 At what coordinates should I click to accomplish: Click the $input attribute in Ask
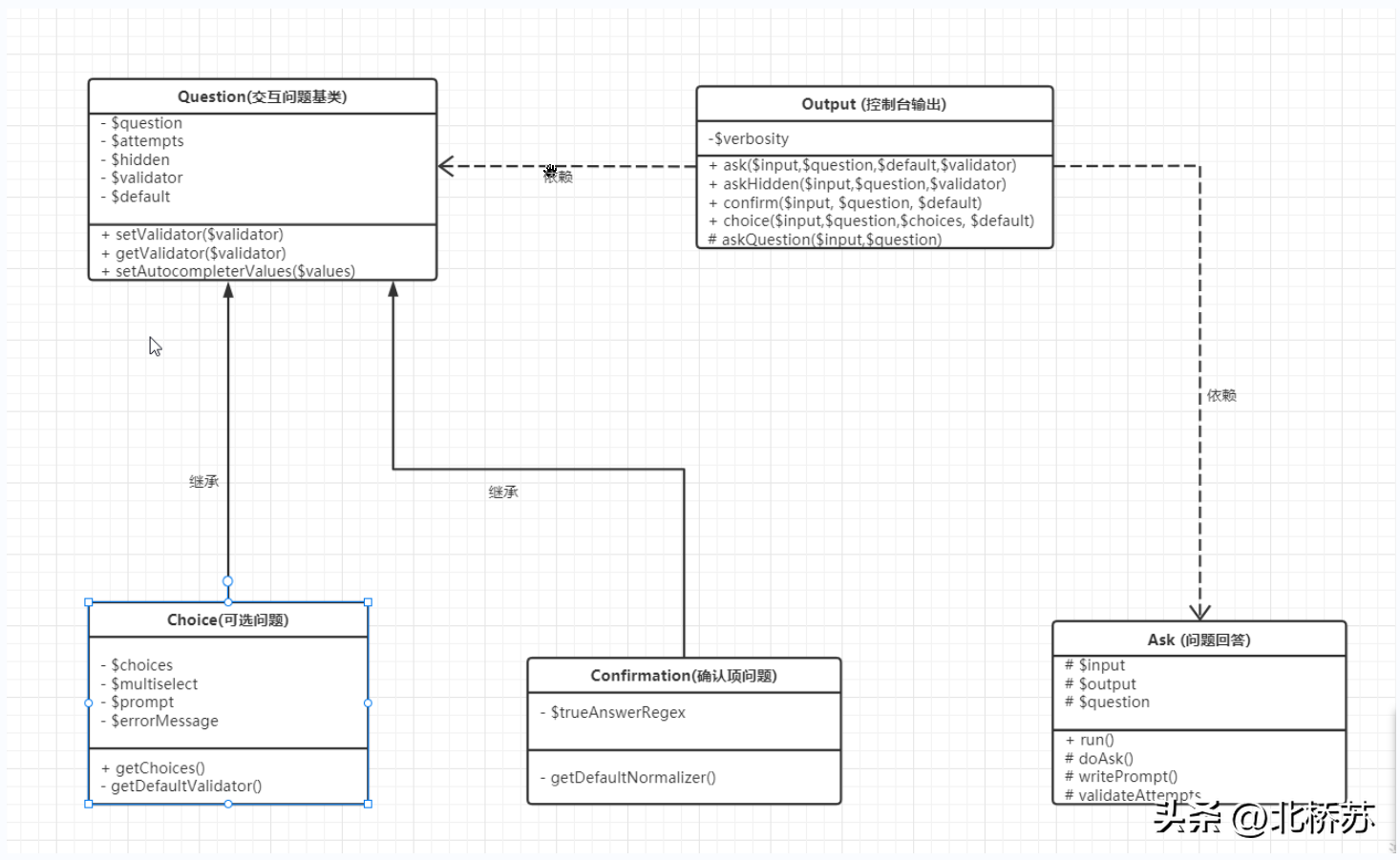click(x=1095, y=665)
